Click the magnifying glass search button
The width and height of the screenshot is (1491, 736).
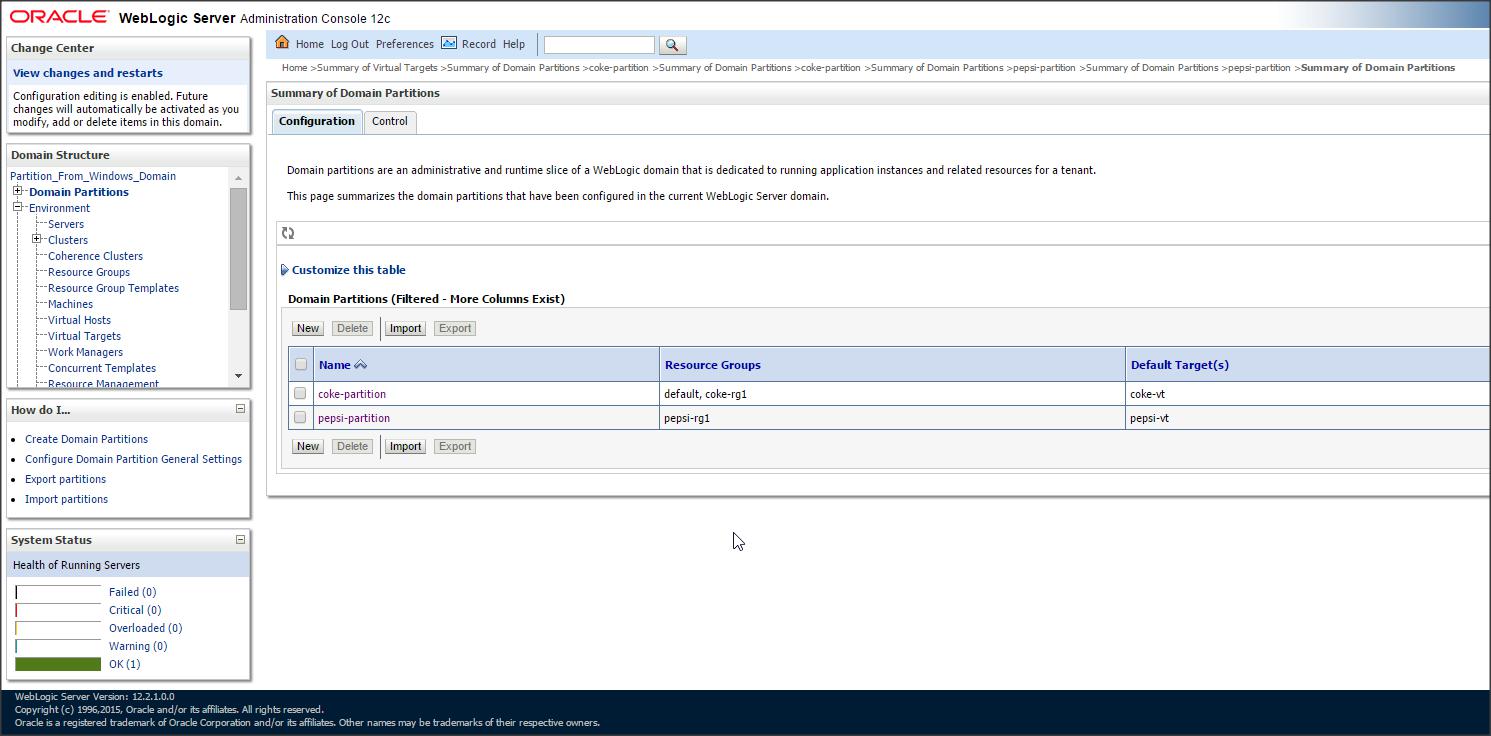672,45
